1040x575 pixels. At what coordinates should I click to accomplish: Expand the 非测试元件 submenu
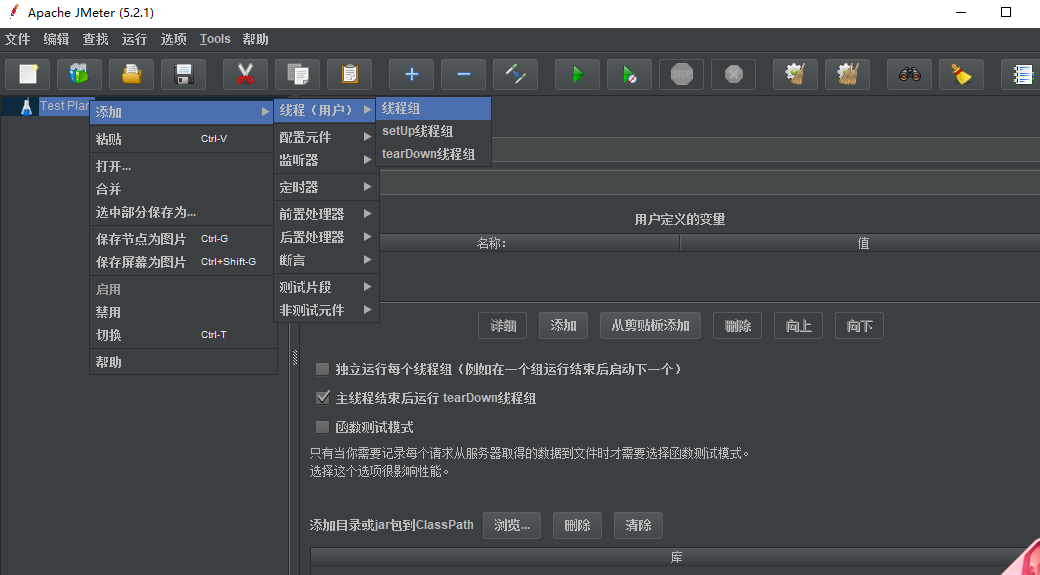click(325, 310)
